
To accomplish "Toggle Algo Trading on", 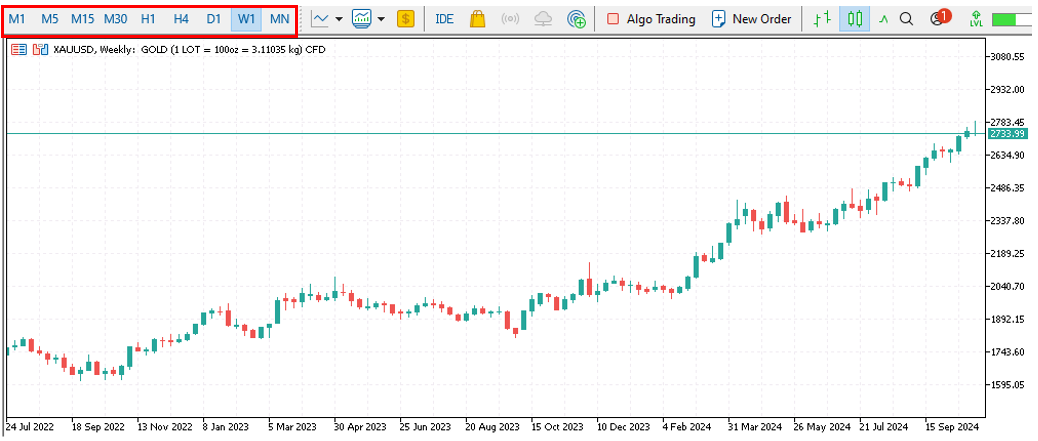I will click(650, 19).
